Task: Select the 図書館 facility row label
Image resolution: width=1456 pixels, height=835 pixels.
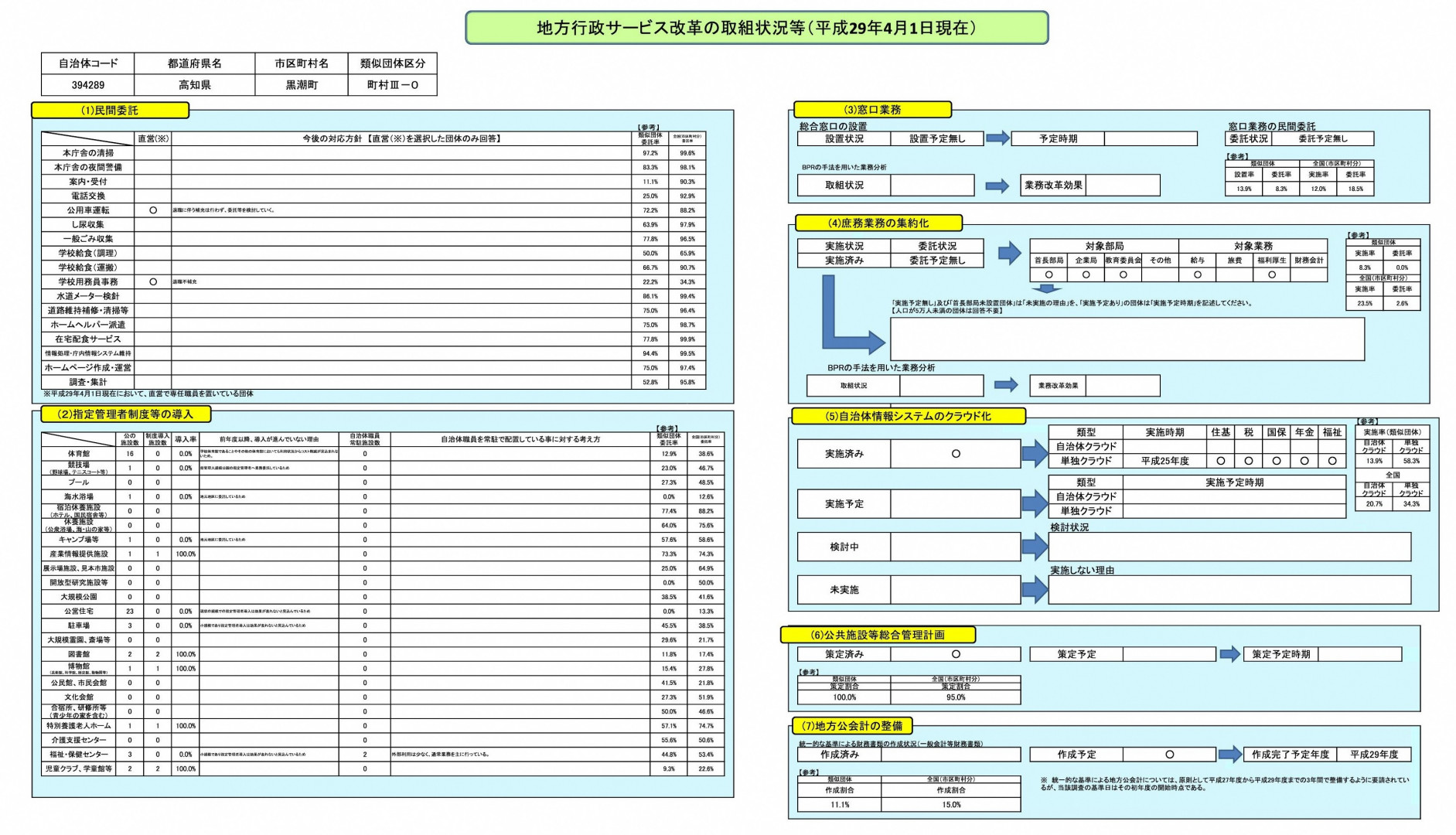Action: click(x=79, y=654)
